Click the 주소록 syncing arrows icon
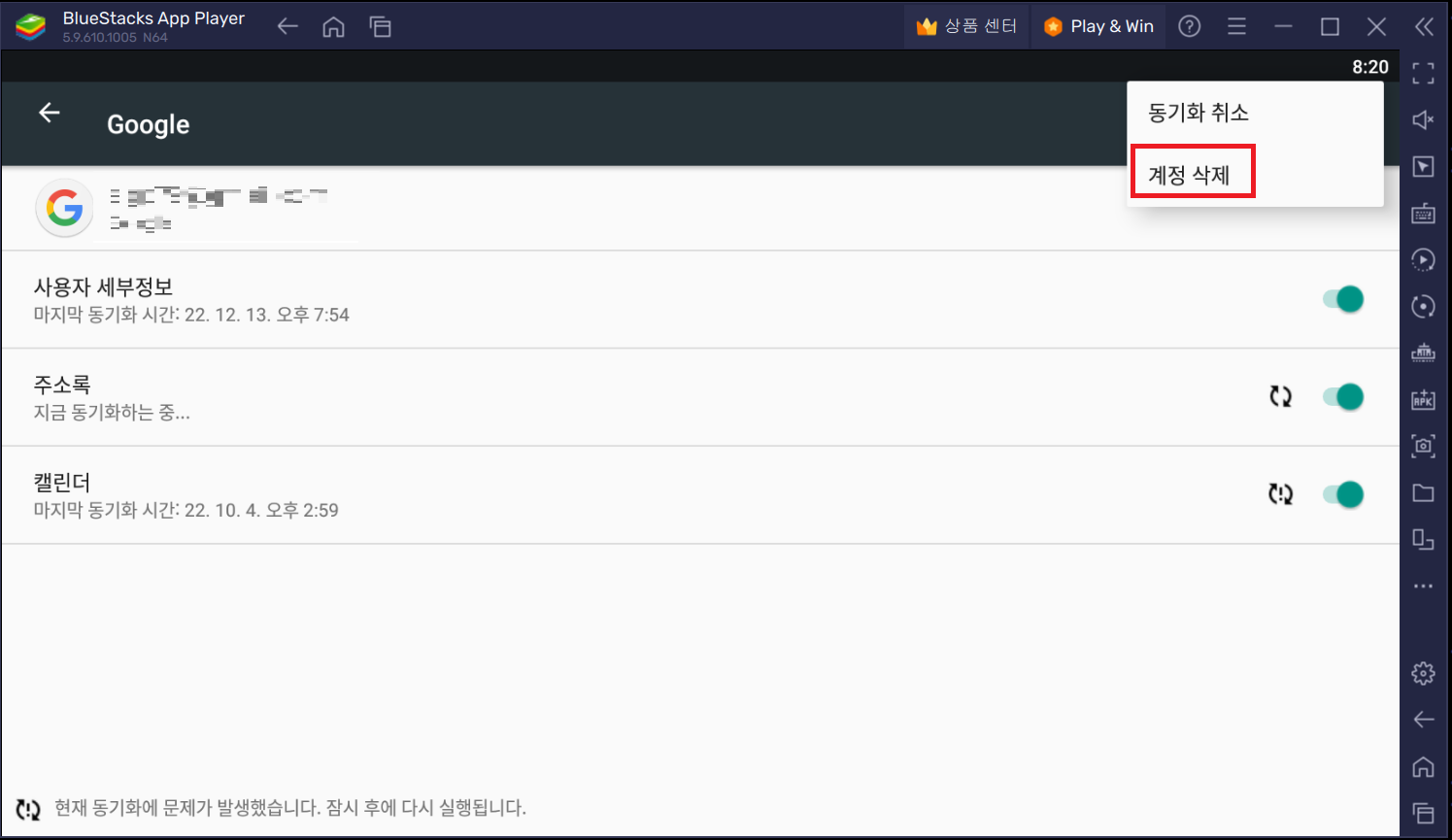The height and width of the screenshot is (840, 1452). tap(1281, 396)
